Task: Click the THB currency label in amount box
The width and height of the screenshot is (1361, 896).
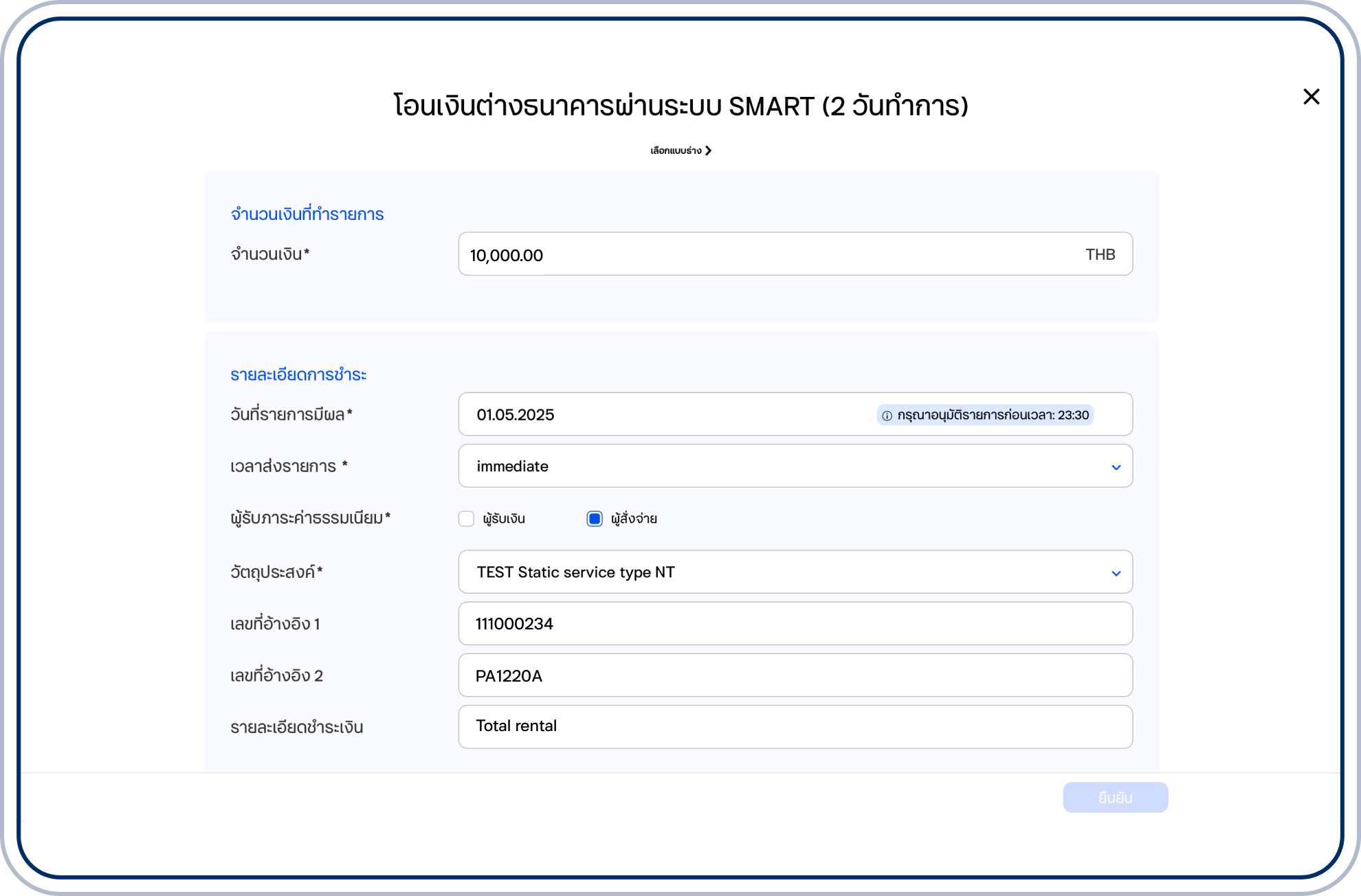Action: coord(1100,255)
